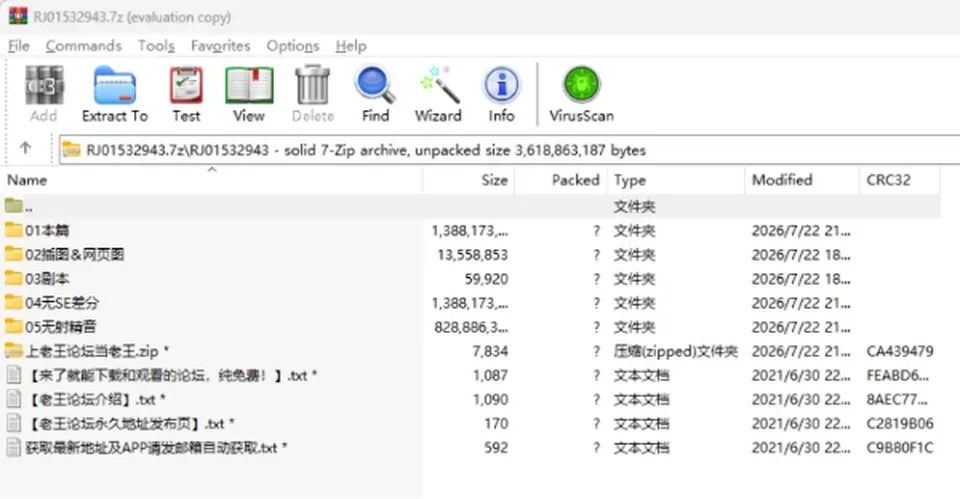The width and height of the screenshot is (960, 499).
Task: Go up one level with arrow icon
Action: coord(25,148)
